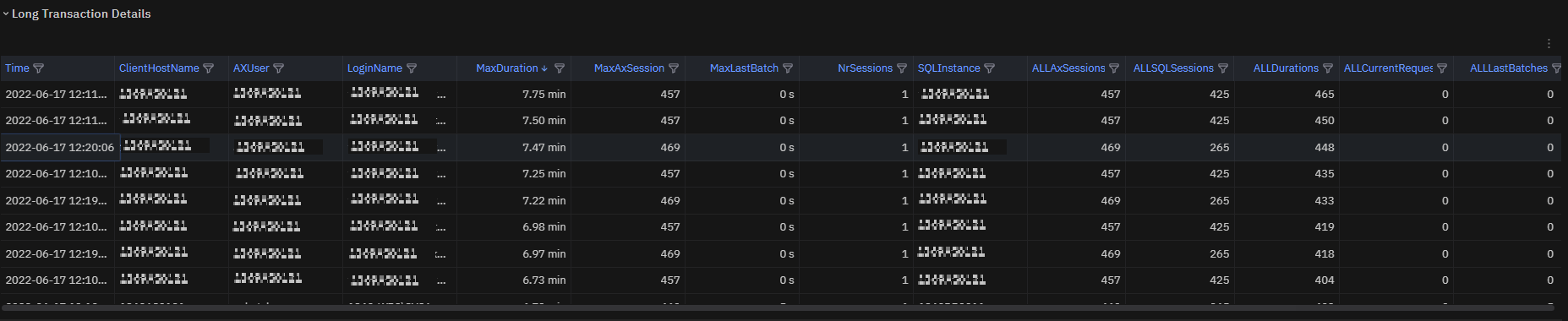
Task: Sort by NrSessions header
Action: pos(865,68)
